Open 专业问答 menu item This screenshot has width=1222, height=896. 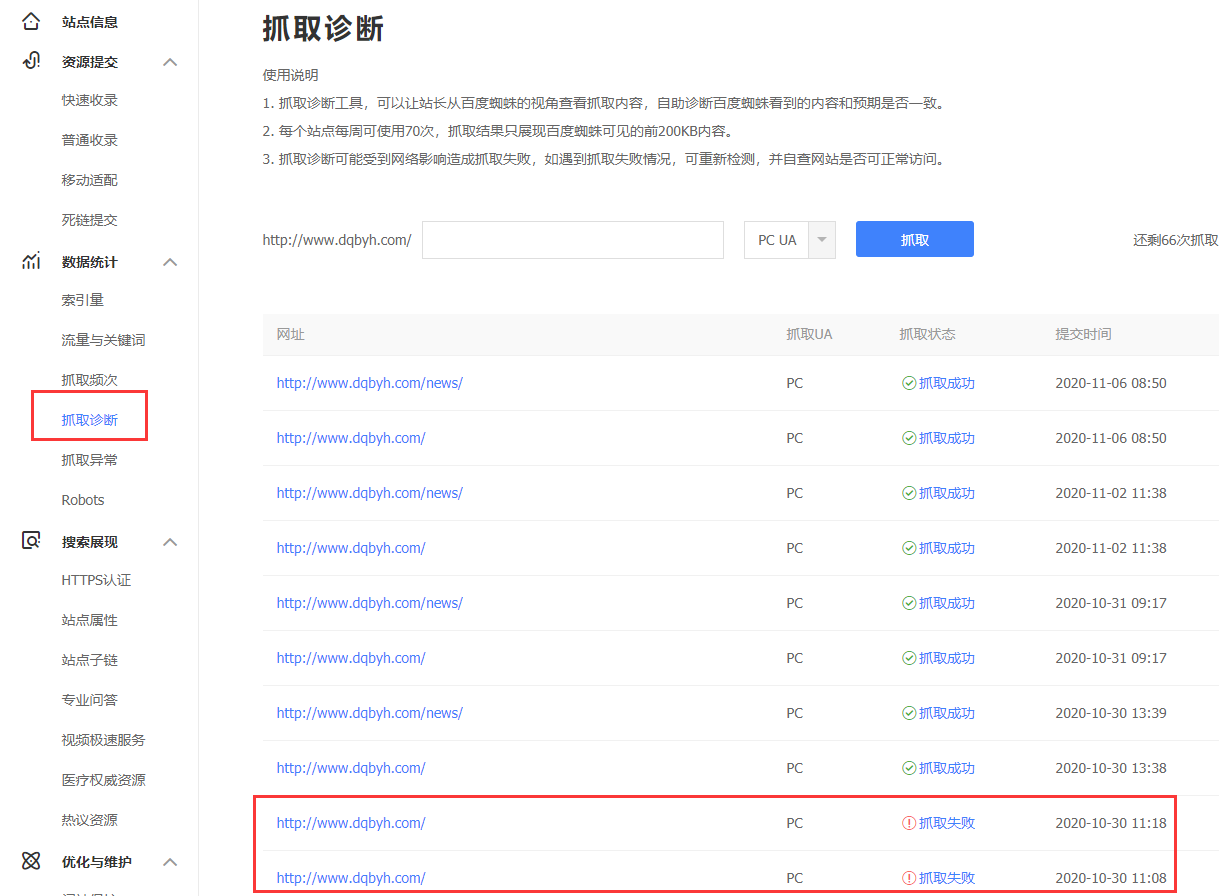click(90, 700)
